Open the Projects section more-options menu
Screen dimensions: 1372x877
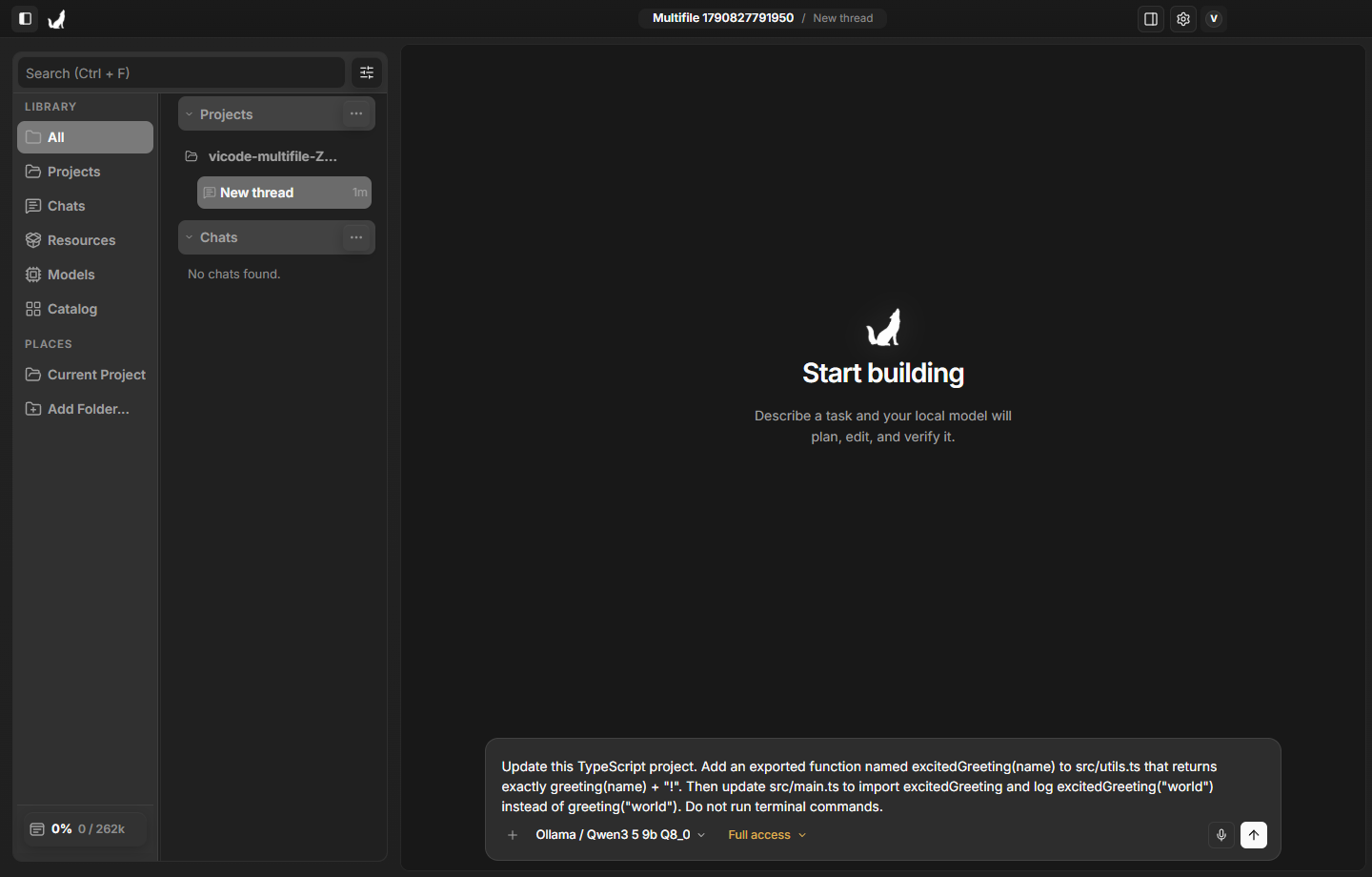click(356, 114)
